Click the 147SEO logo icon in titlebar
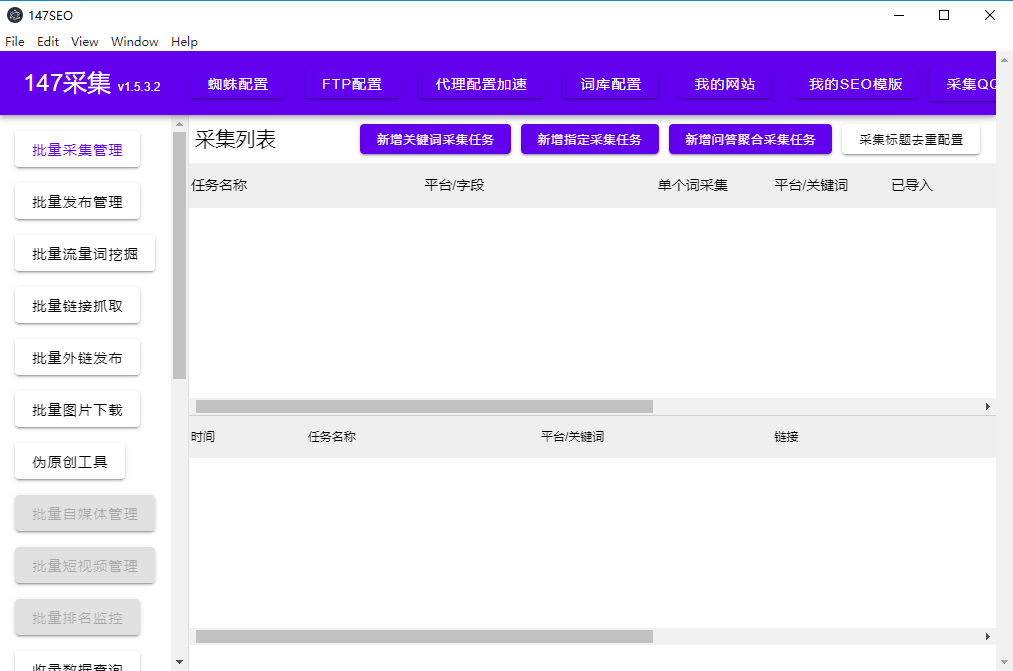1013x671 pixels. (14, 15)
